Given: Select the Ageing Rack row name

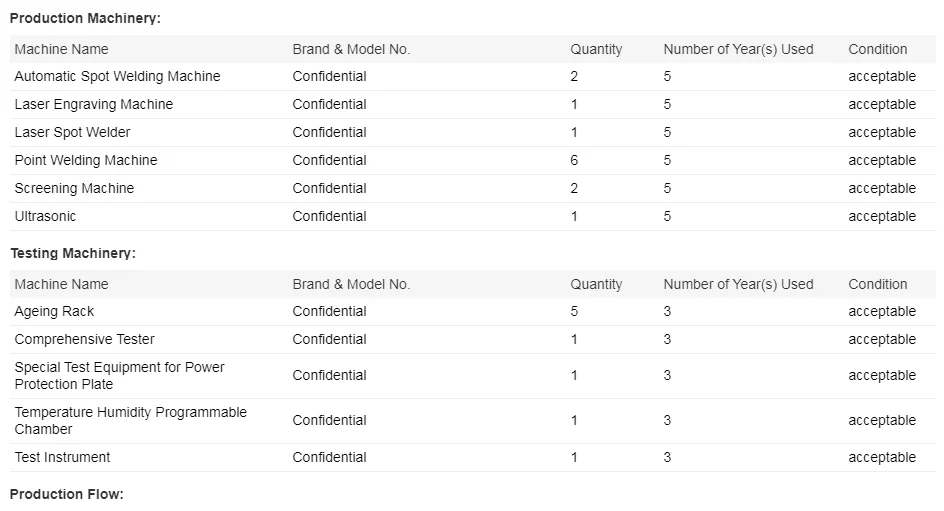Looking at the screenshot, I should (x=54, y=312).
